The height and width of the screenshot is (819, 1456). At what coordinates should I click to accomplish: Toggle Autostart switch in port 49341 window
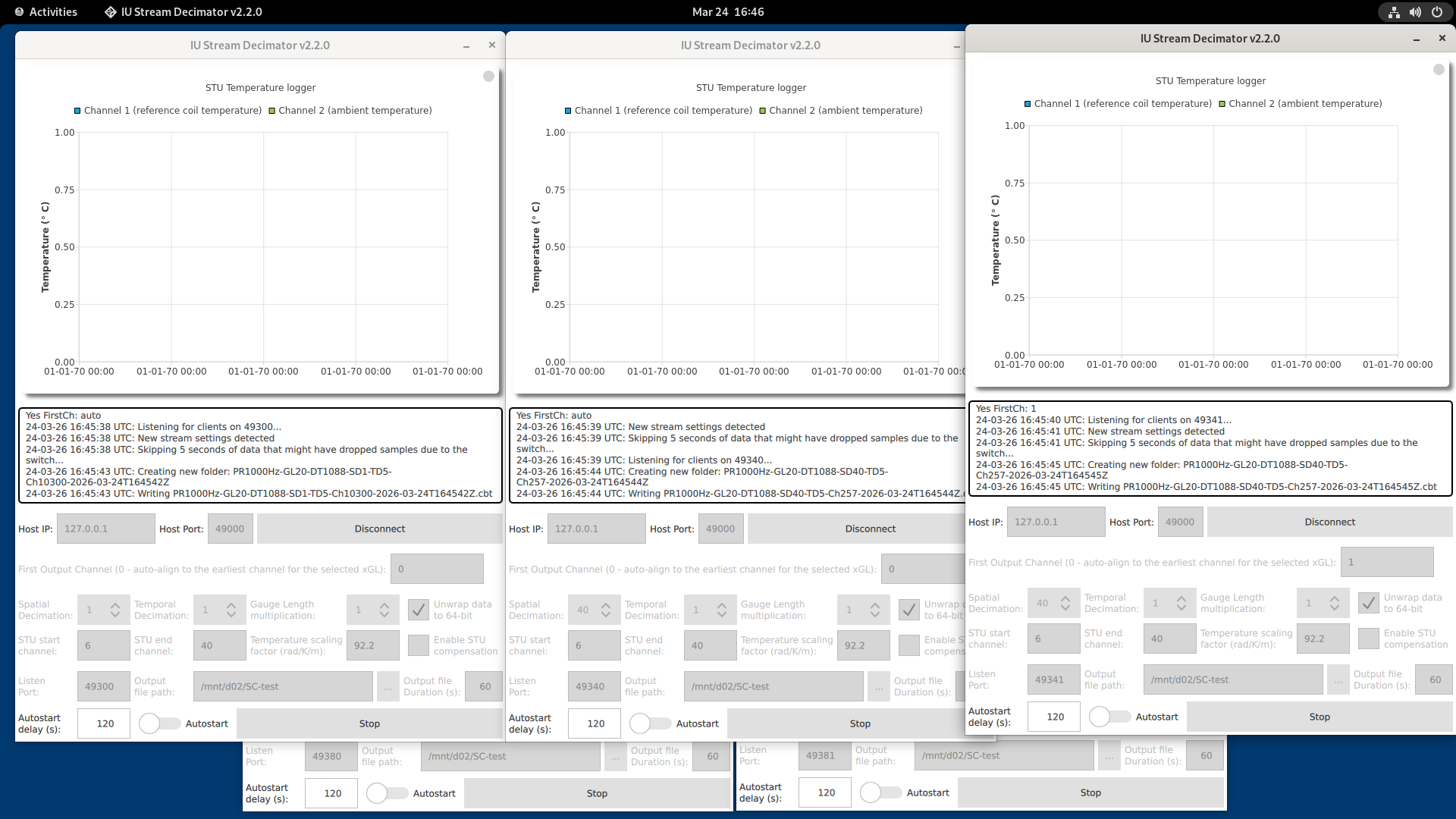tap(1109, 717)
